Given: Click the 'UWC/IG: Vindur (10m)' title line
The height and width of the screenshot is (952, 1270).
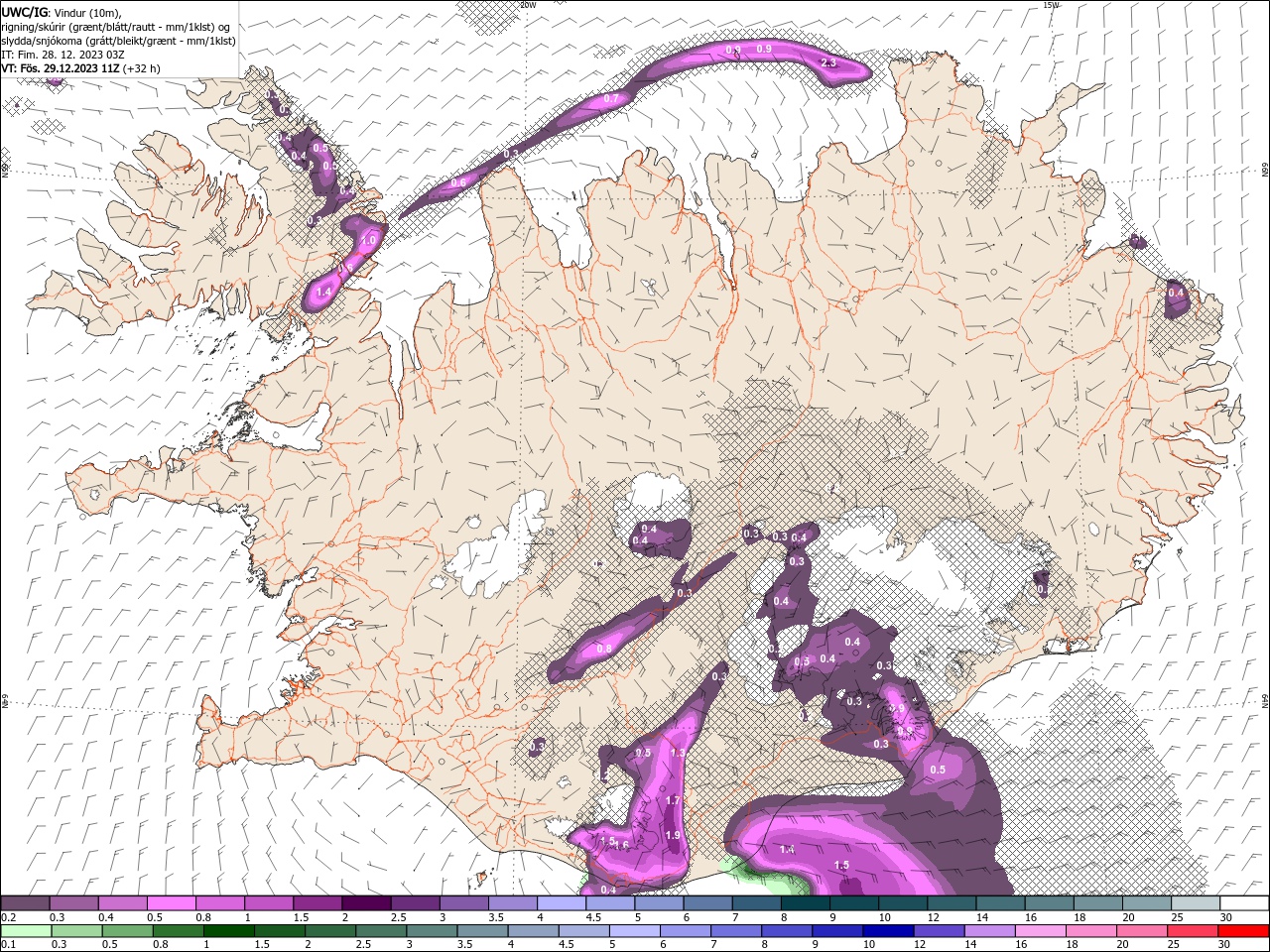Looking at the screenshot, I should click(61, 11).
